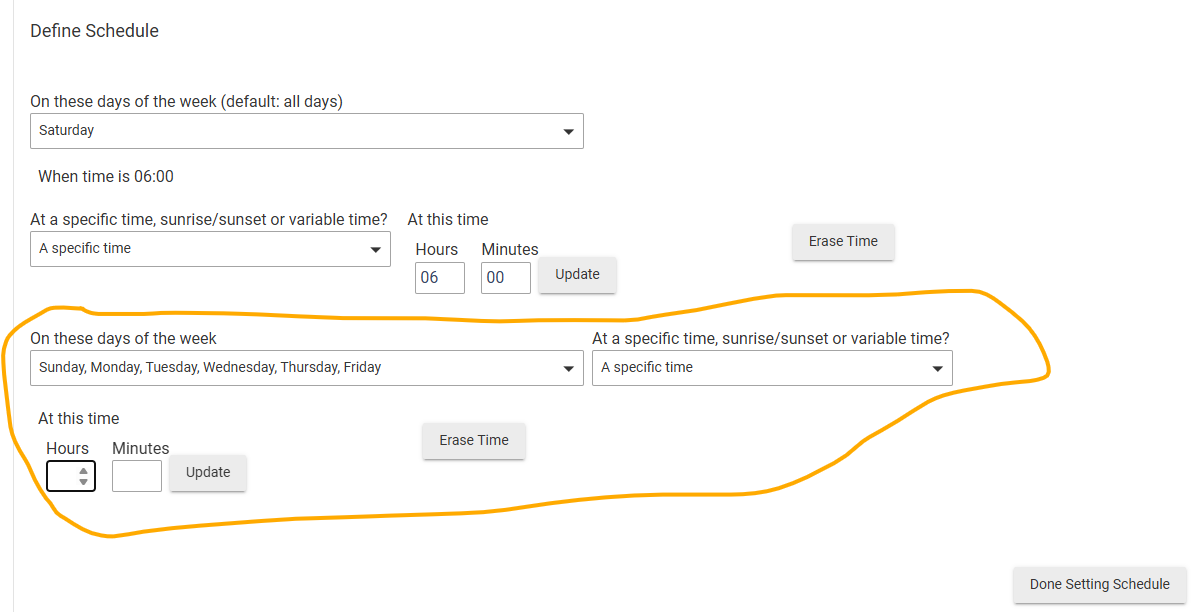Image resolution: width=1200 pixels, height=612 pixels.
Task: Click the empty Minutes field
Action: 136,476
